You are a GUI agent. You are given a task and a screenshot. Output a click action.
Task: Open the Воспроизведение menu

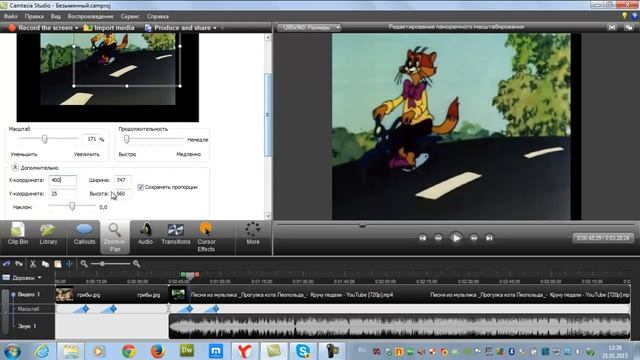(x=91, y=16)
